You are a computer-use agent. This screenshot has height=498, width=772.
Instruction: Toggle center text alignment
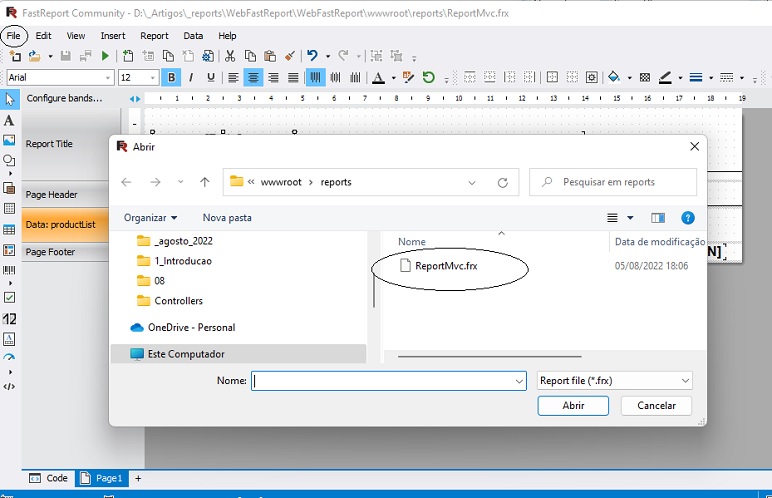[253, 77]
